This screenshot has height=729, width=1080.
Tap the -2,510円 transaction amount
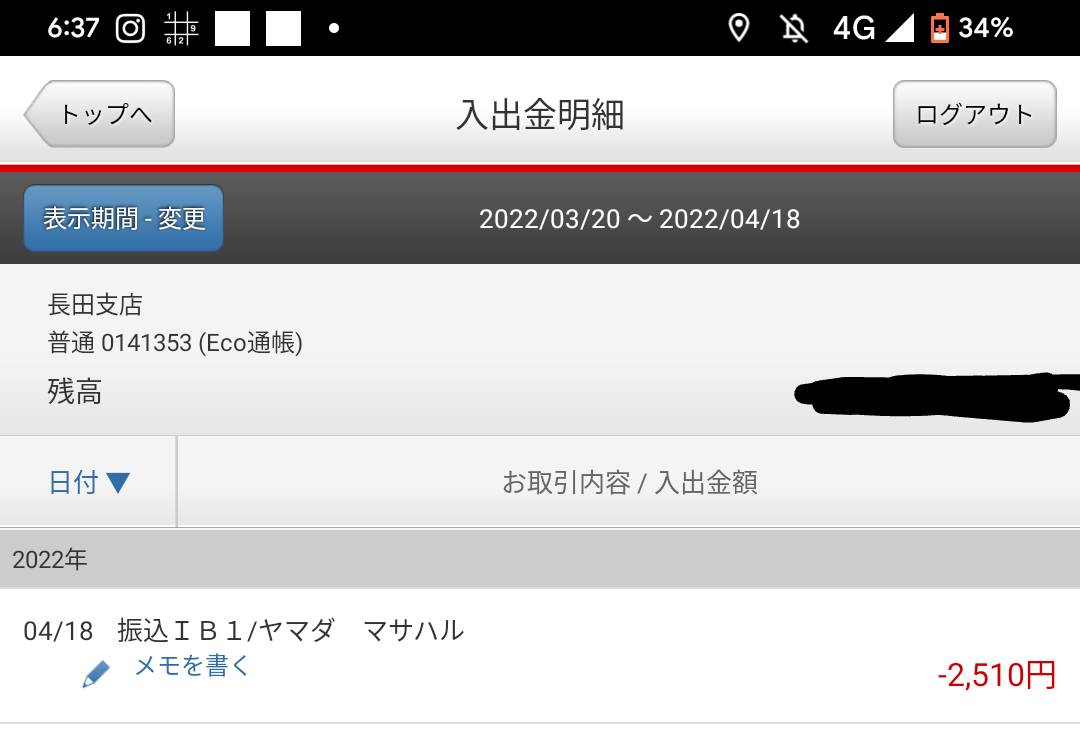pos(996,675)
